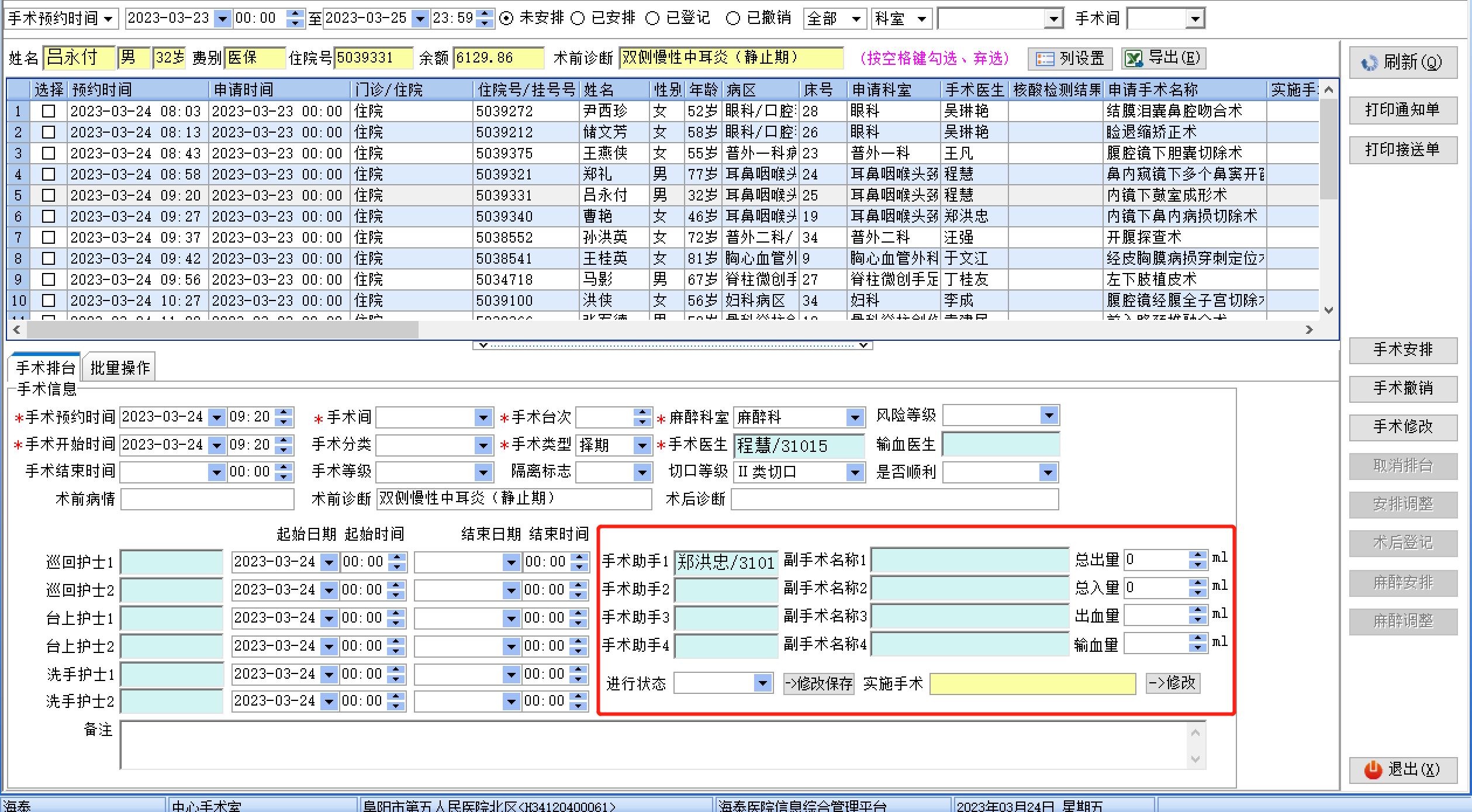
Task: Expand the 风险等级 dropdown
Action: pos(1049,416)
